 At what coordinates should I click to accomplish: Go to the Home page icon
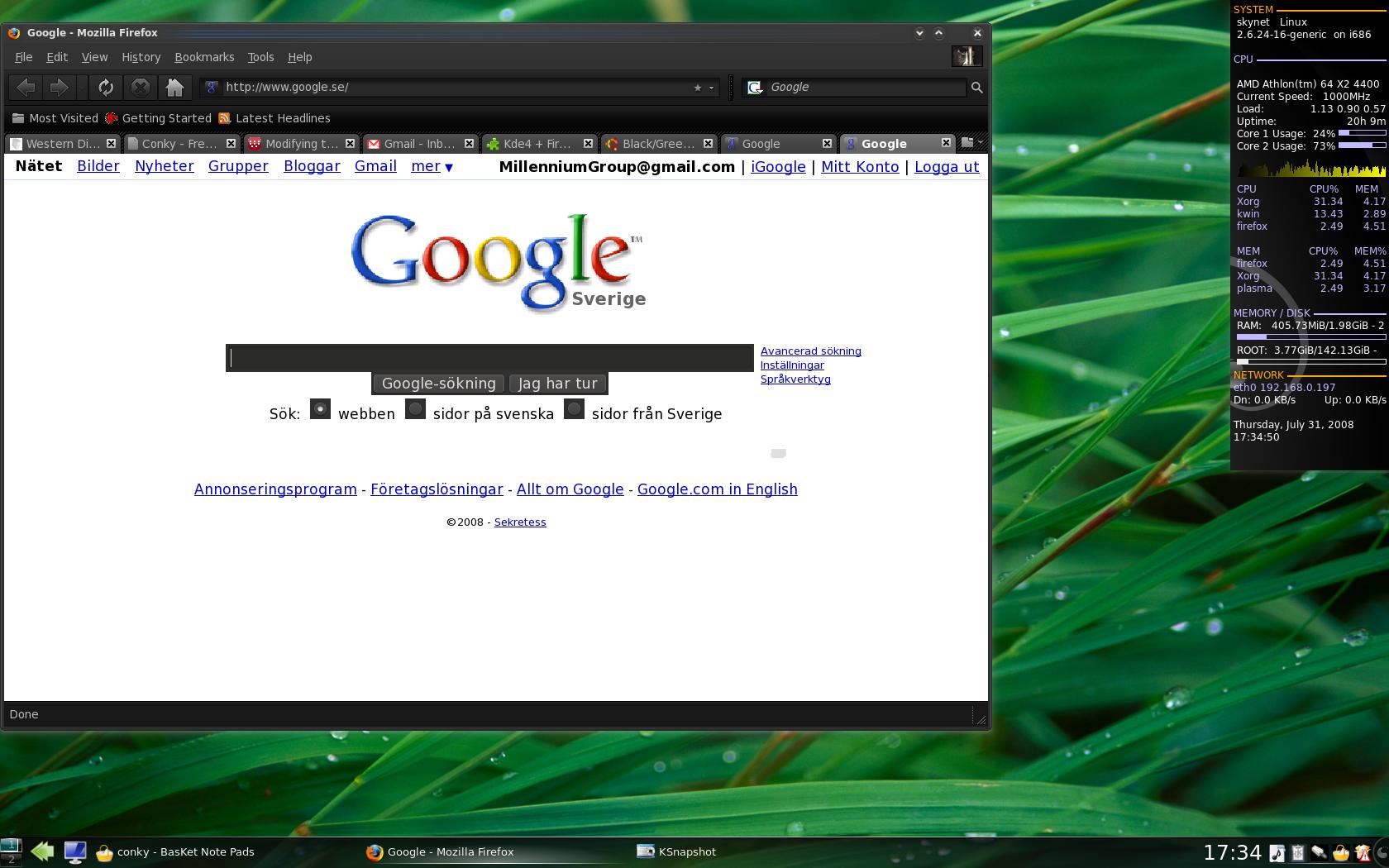tap(174, 87)
